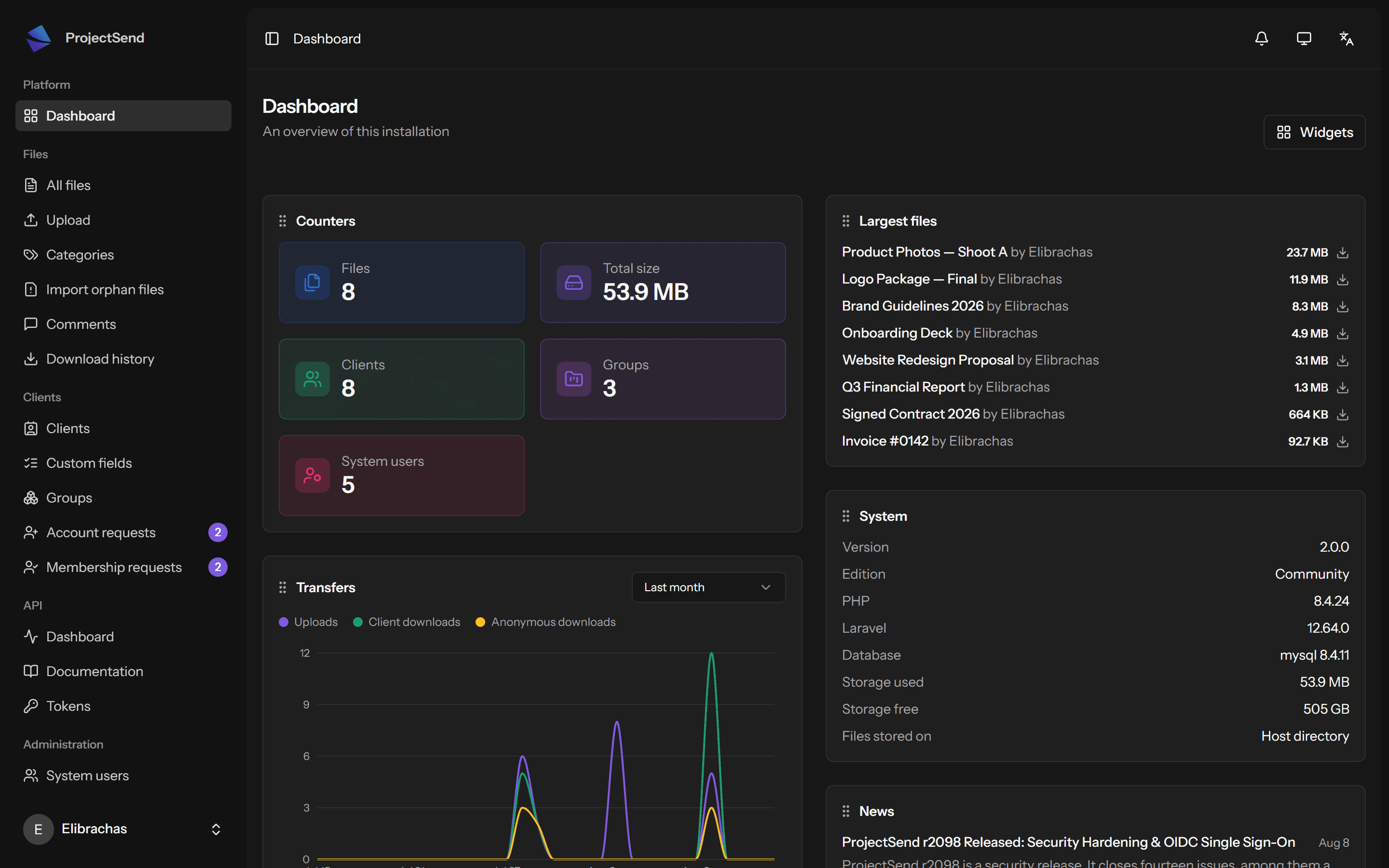Viewport: 1389px width, 868px height.
Task: Click the display theme monitor icon
Action: tap(1304, 39)
